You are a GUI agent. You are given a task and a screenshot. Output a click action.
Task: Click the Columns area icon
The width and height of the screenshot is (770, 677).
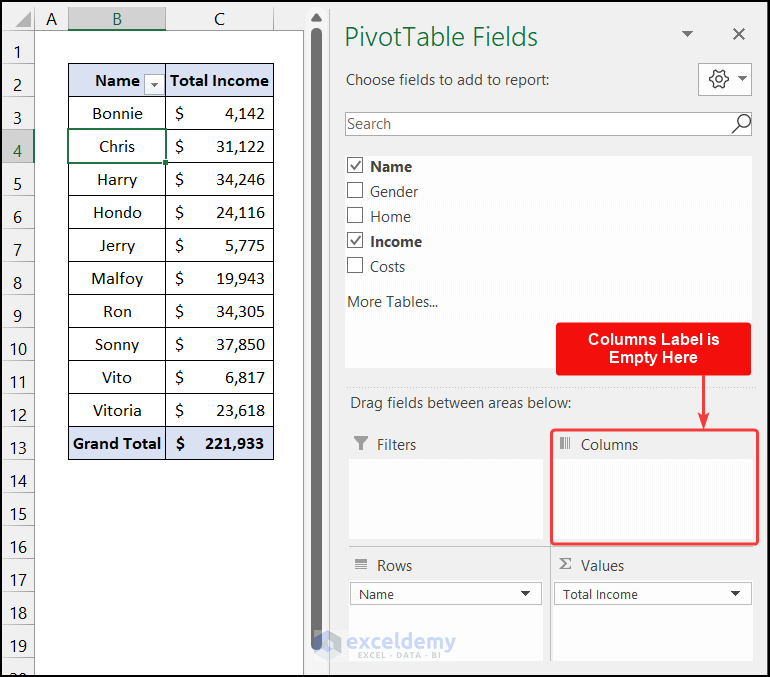coord(565,443)
